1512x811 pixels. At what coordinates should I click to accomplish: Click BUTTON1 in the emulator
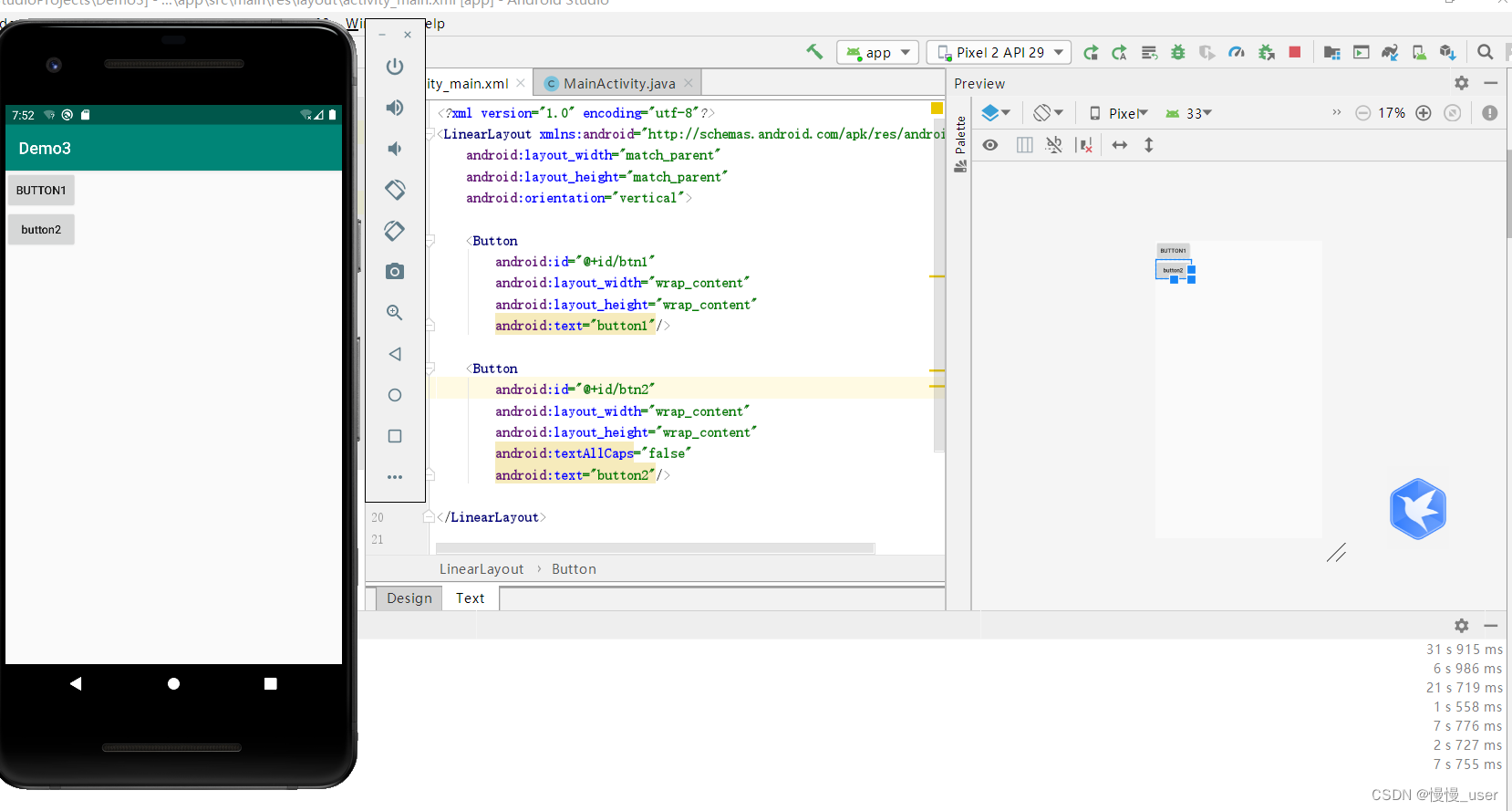click(41, 191)
